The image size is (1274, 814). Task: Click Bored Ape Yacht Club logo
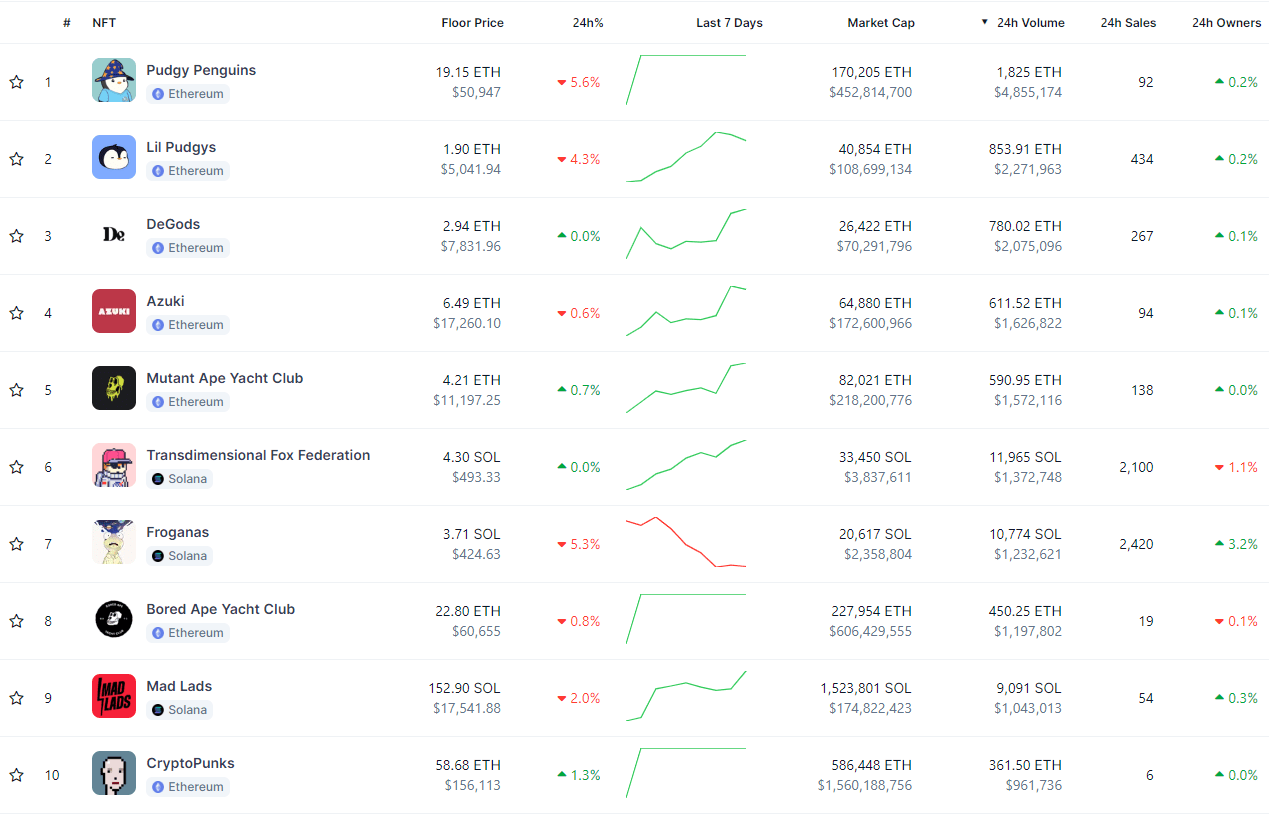coord(114,619)
